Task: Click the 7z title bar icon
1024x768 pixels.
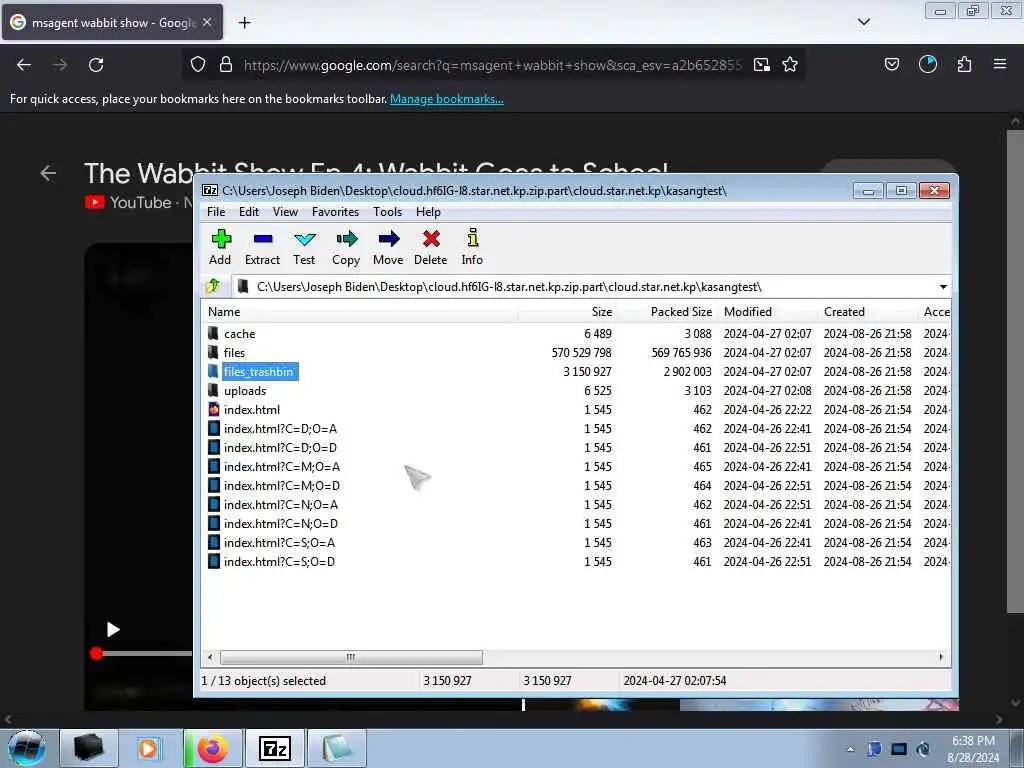Action: point(210,191)
